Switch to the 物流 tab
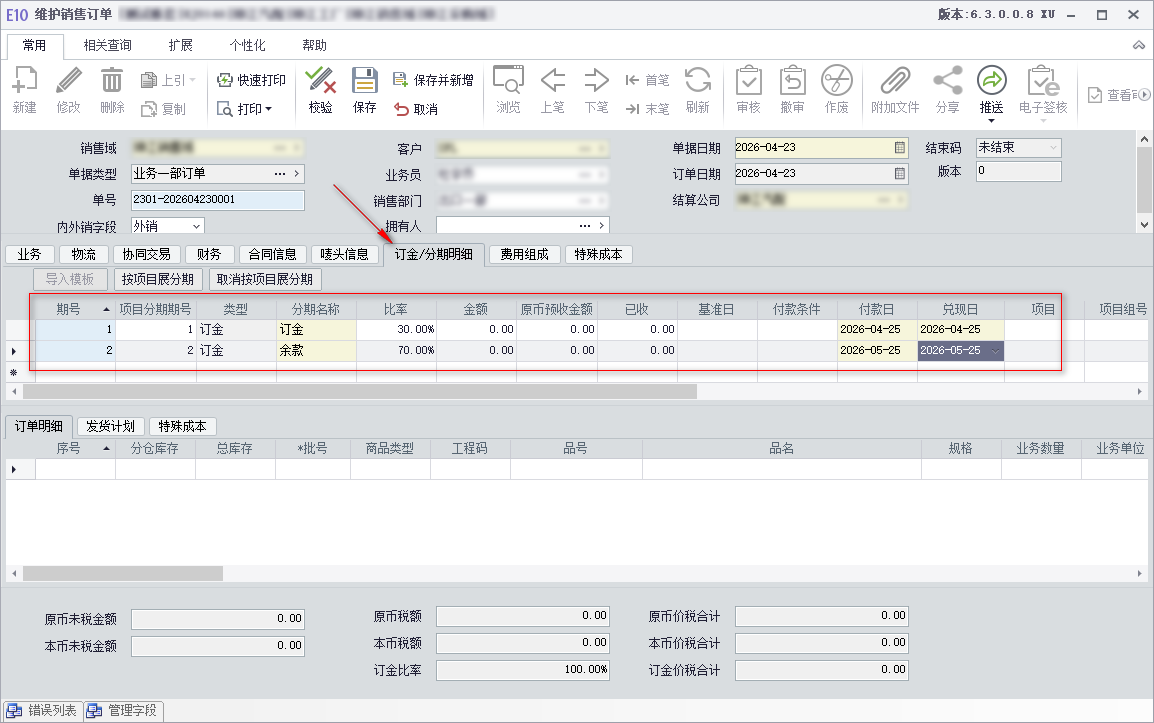 click(x=83, y=255)
